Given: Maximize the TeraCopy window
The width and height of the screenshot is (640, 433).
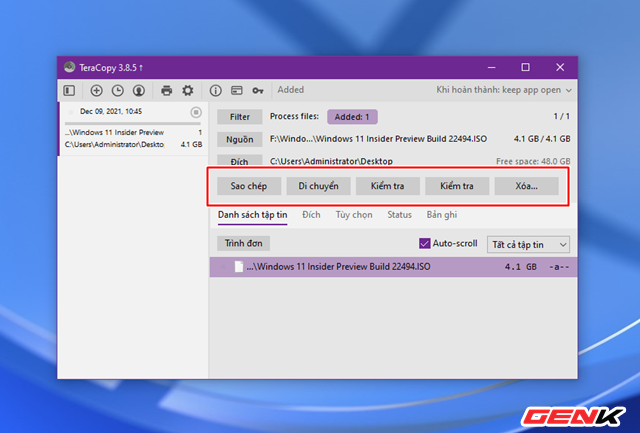Looking at the screenshot, I should 525,67.
